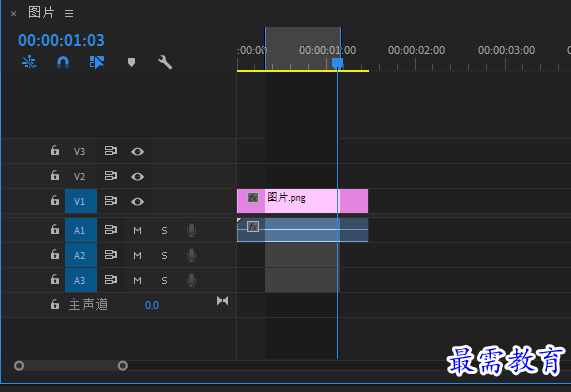The width and height of the screenshot is (571, 392).
Task: Toggle lock on track V1
Action: (x=55, y=200)
